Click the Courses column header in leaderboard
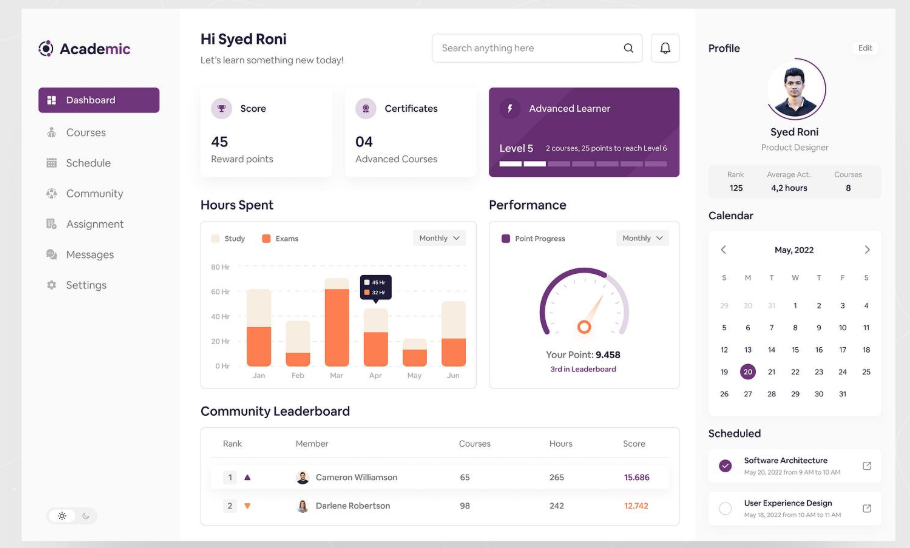 [x=475, y=444]
